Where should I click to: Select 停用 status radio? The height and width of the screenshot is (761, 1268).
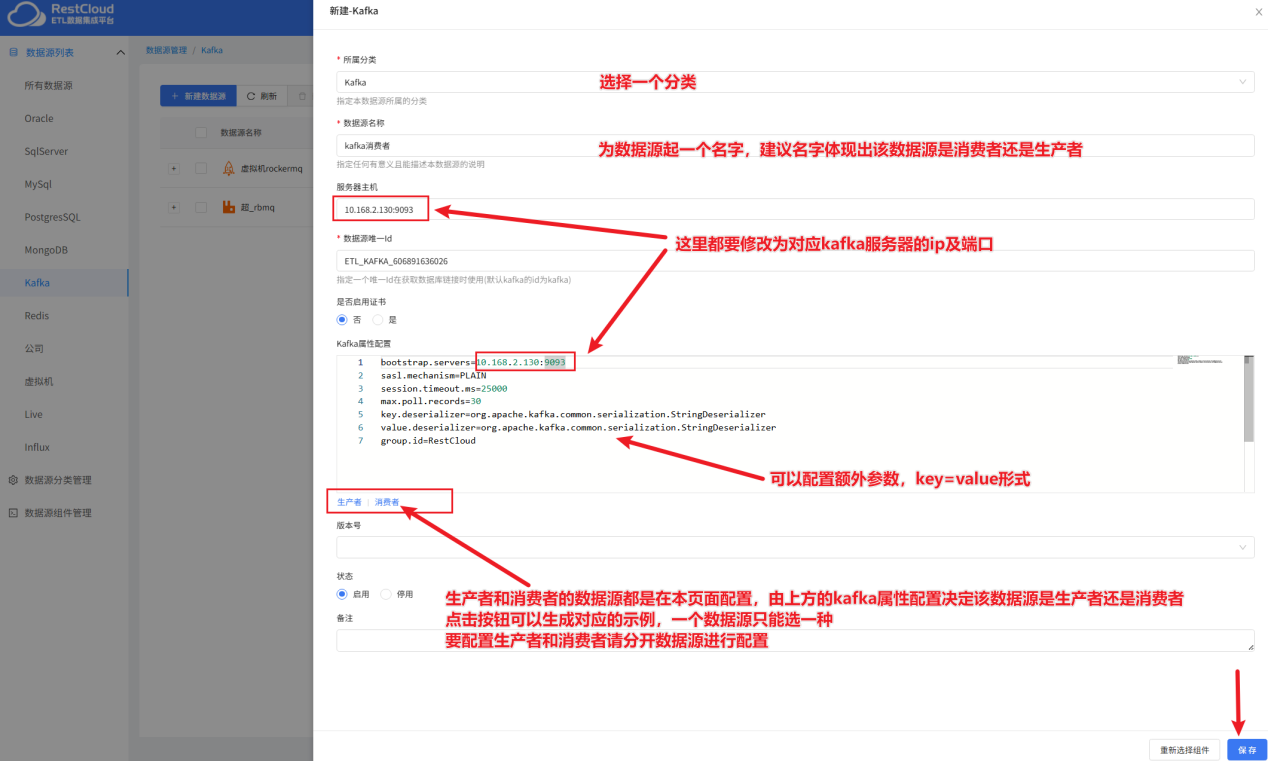click(x=386, y=594)
